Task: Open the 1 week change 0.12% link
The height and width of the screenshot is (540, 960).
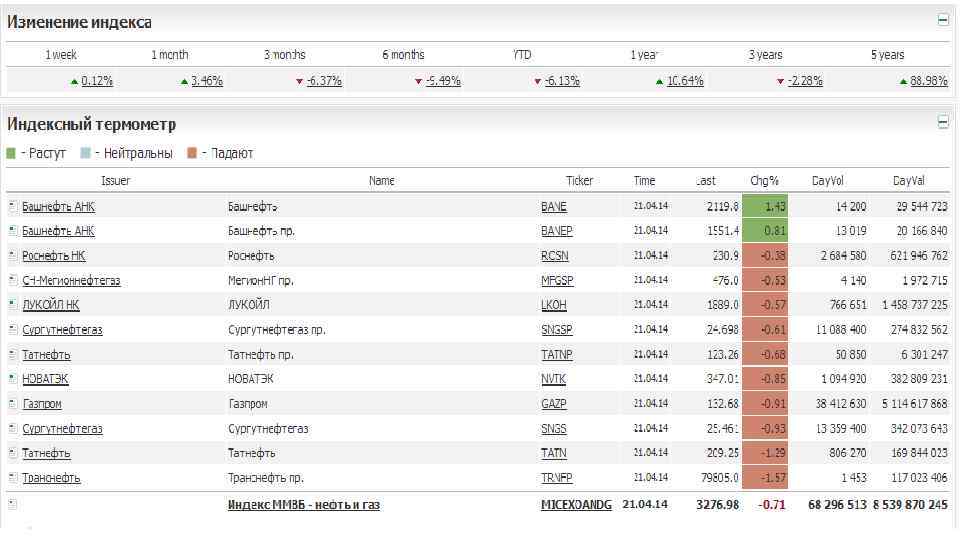Action: click(97, 81)
